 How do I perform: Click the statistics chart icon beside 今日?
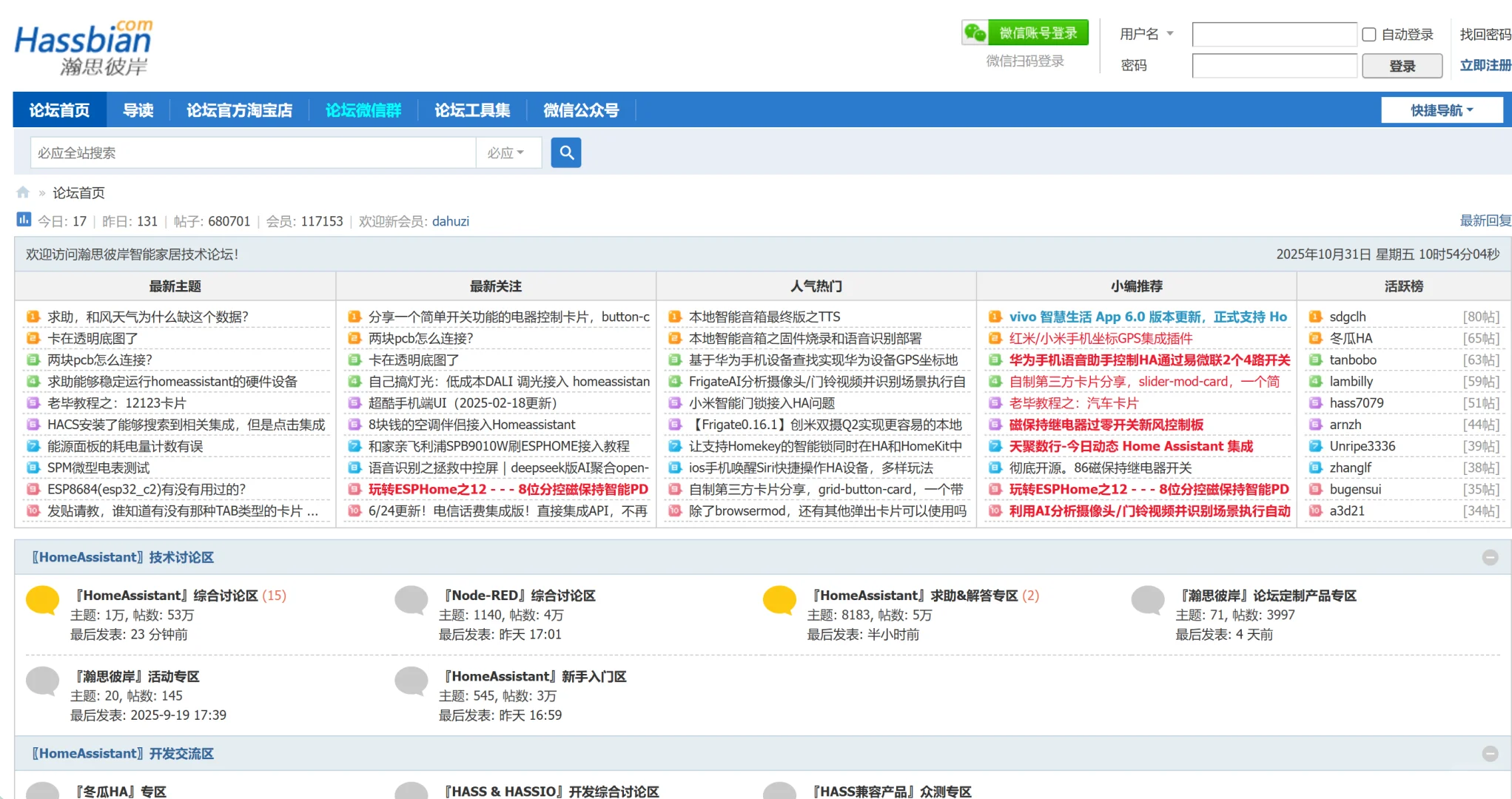click(24, 220)
